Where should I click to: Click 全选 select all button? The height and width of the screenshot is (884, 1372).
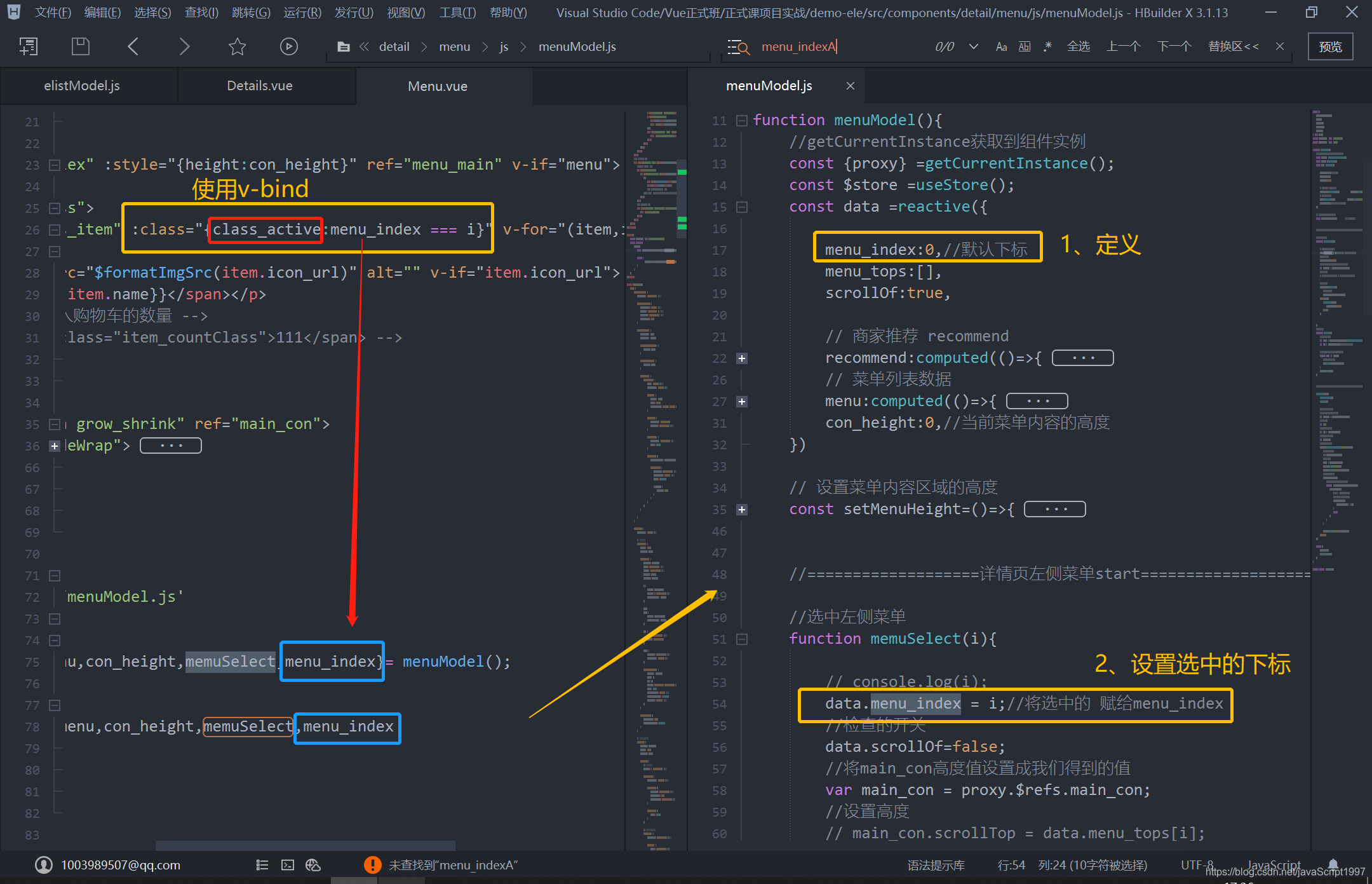pyautogui.click(x=1078, y=46)
